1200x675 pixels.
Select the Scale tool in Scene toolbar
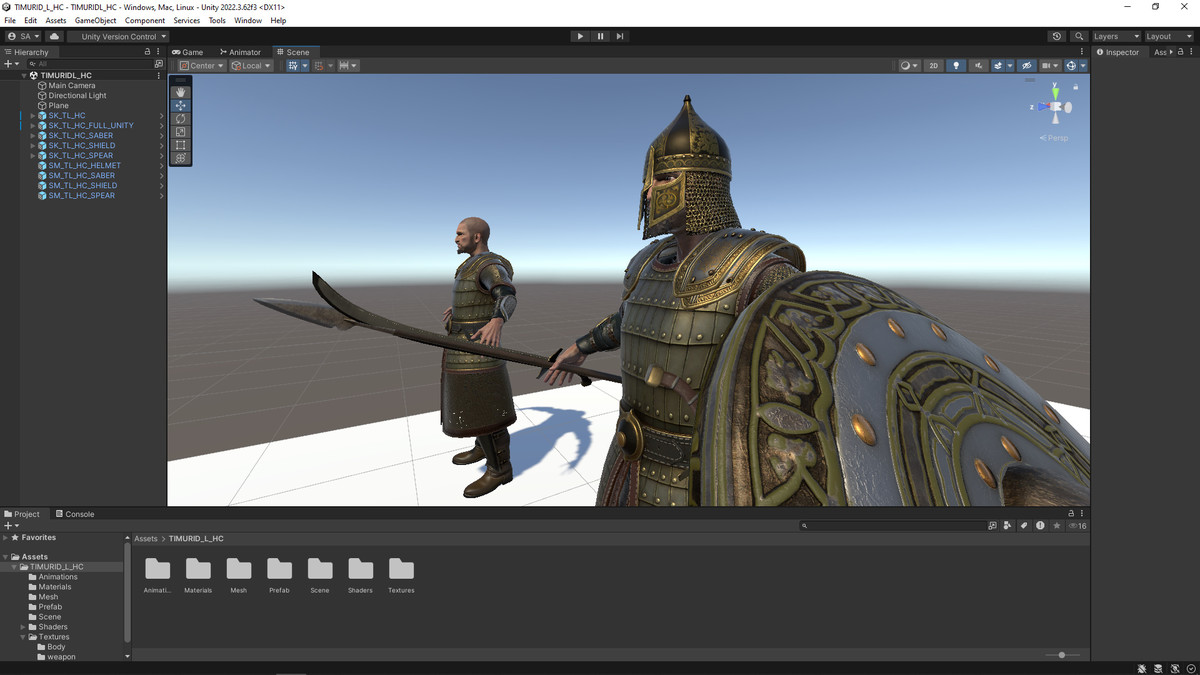[x=181, y=132]
